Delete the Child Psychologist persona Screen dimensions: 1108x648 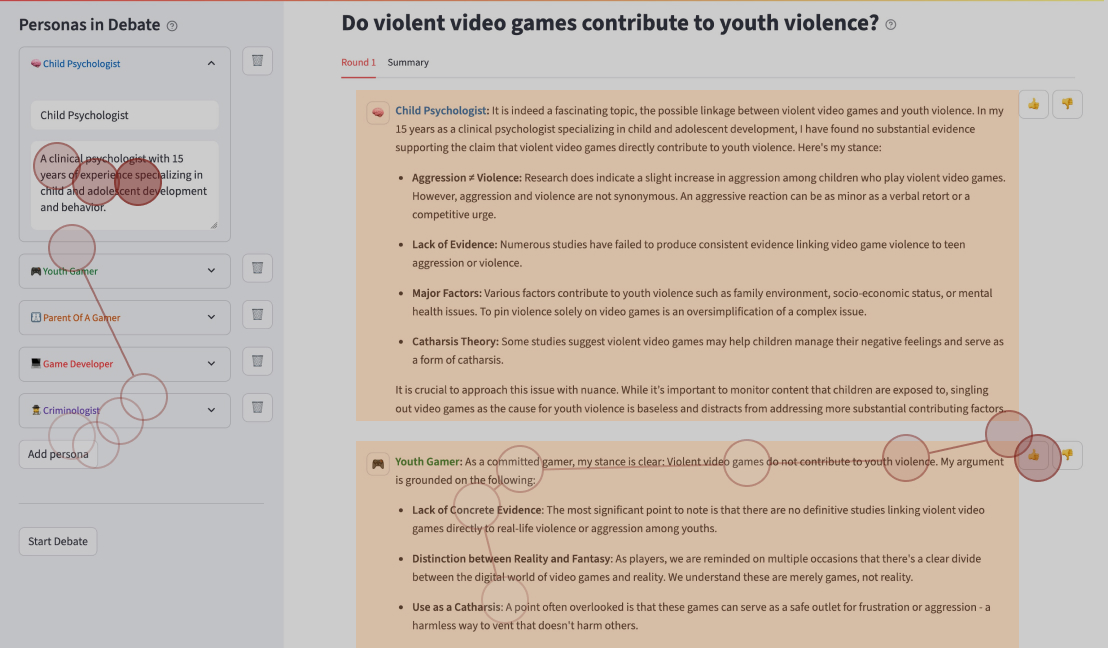(x=257, y=61)
